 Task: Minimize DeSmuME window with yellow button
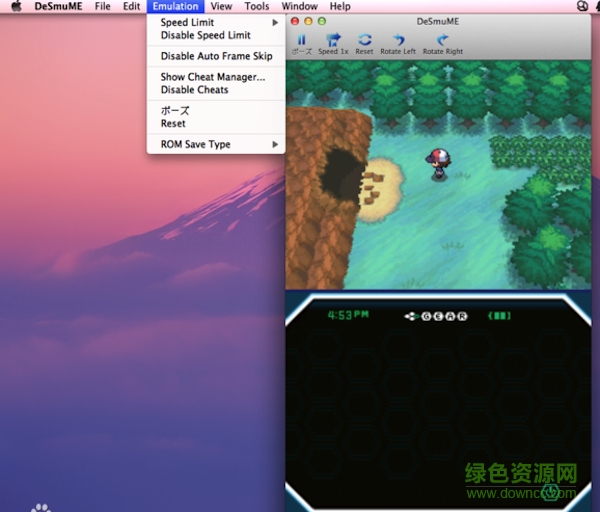[308, 21]
